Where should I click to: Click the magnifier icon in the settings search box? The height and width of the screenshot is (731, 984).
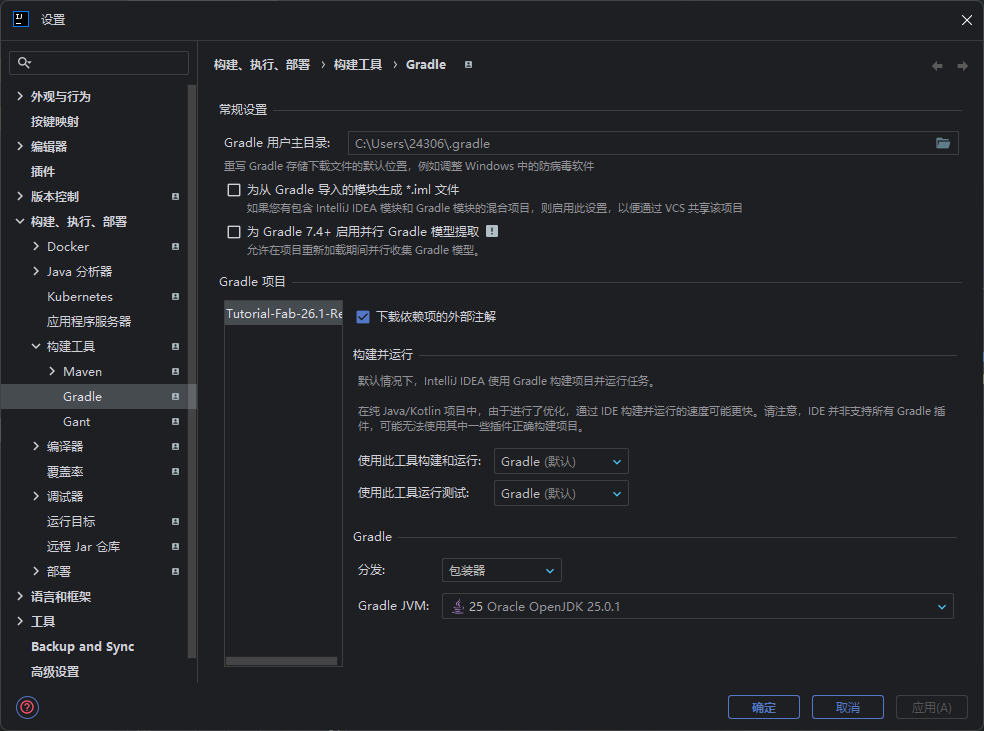tap(25, 62)
